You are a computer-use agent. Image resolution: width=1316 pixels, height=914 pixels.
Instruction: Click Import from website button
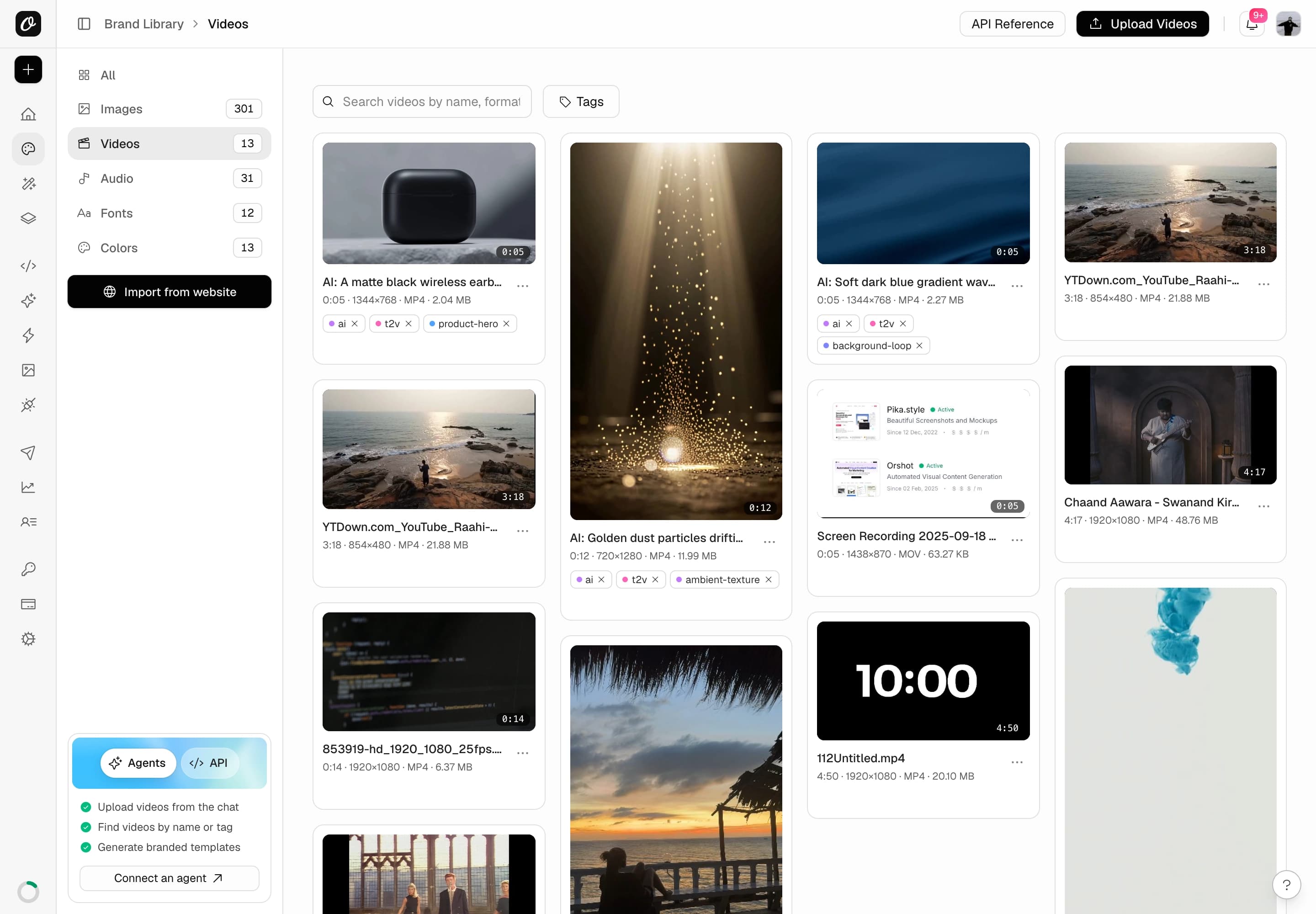(170, 292)
